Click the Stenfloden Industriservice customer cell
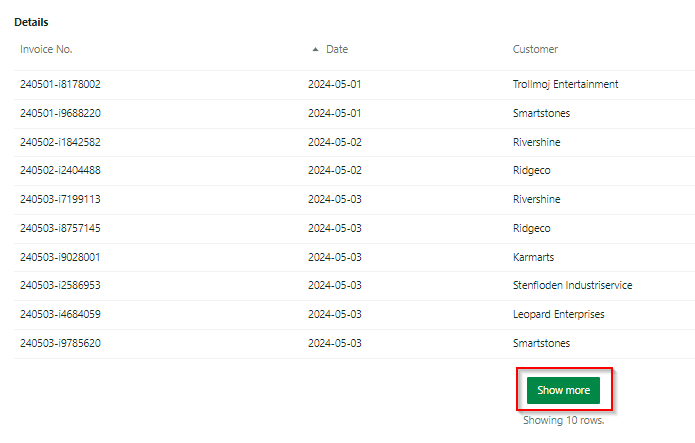The height and width of the screenshot is (443, 695). coord(573,285)
